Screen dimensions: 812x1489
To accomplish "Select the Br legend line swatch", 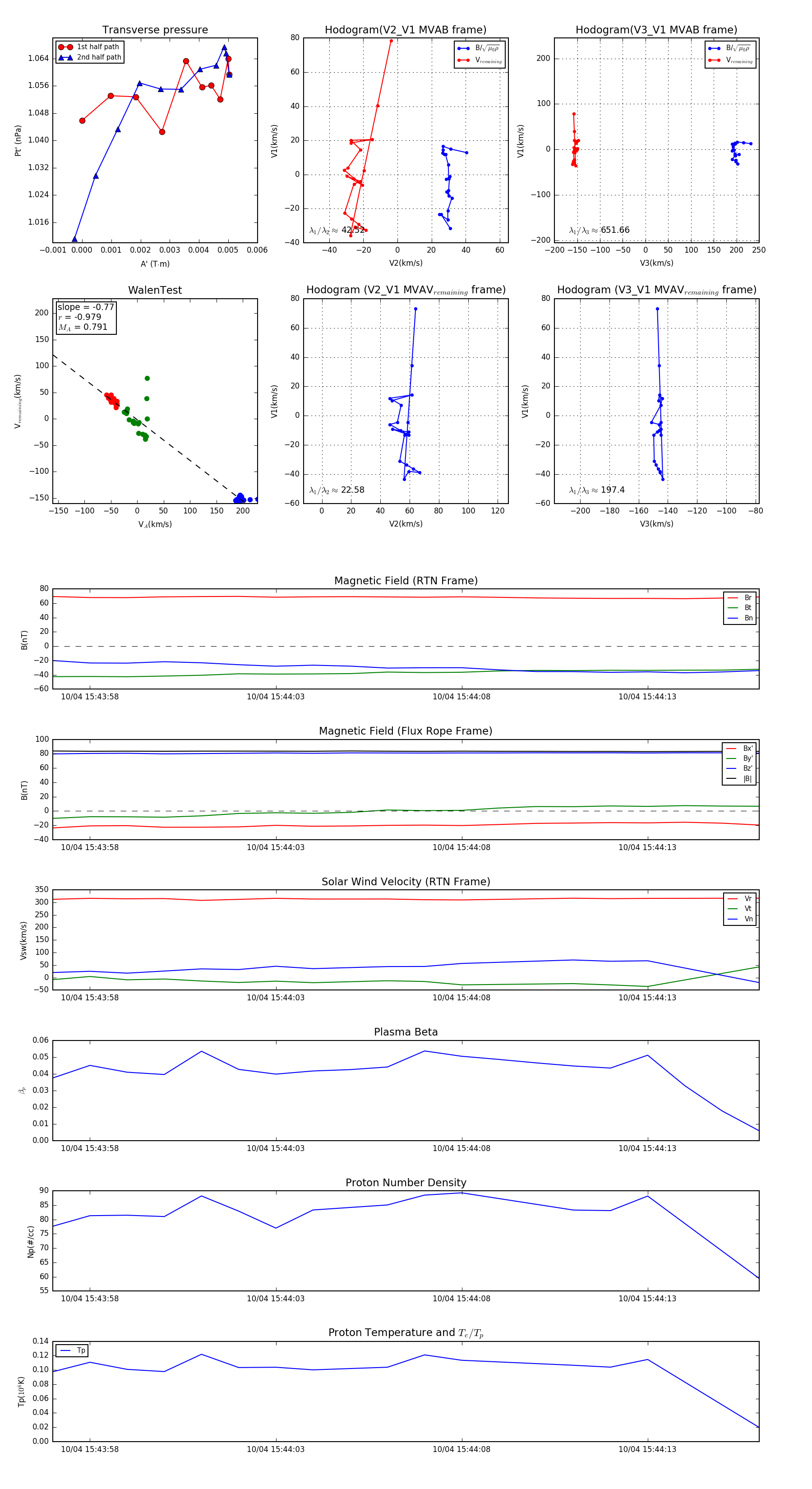I will click(732, 598).
